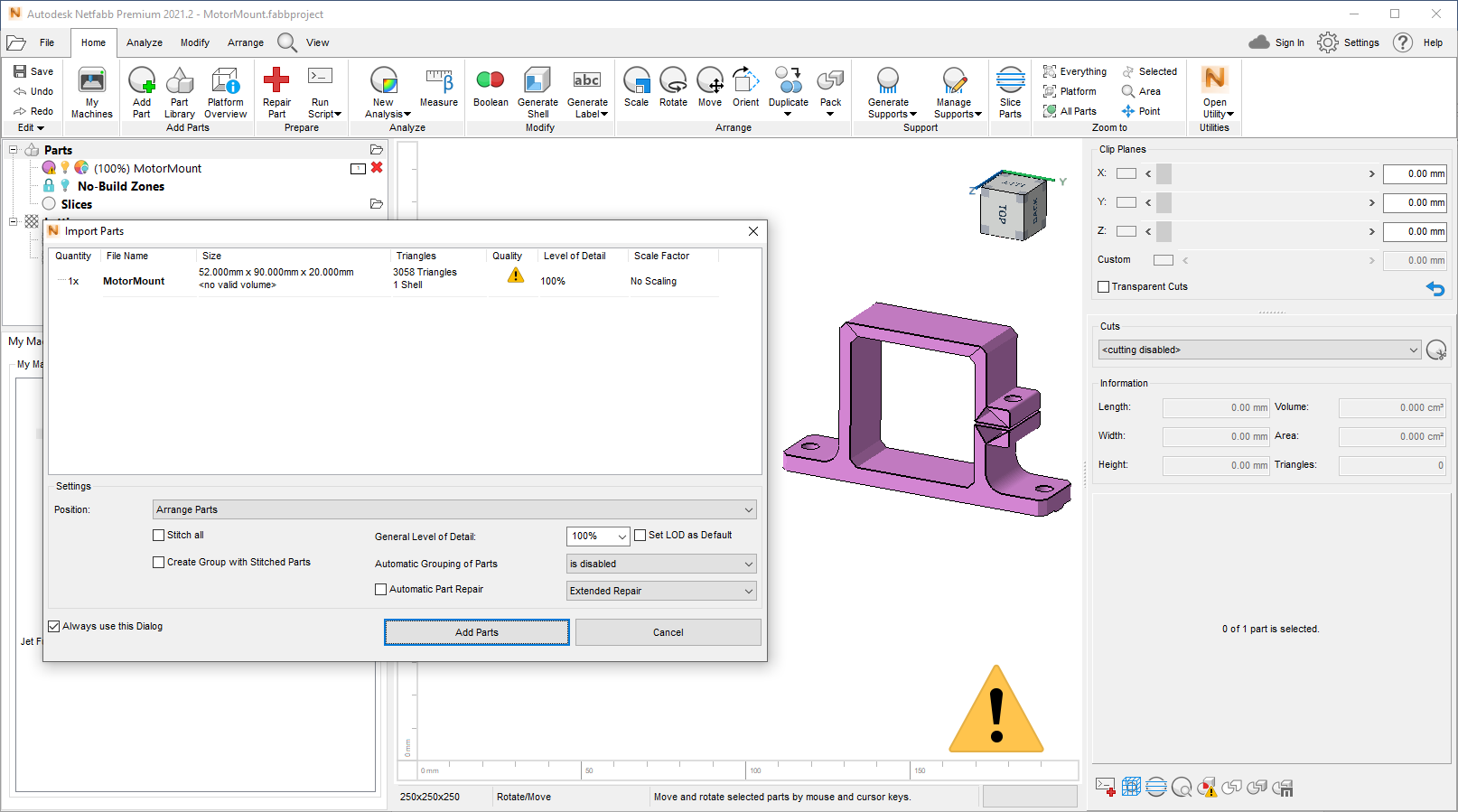Click the view orientation cube
Image resolution: width=1458 pixels, height=812 pixels.
1014,209
